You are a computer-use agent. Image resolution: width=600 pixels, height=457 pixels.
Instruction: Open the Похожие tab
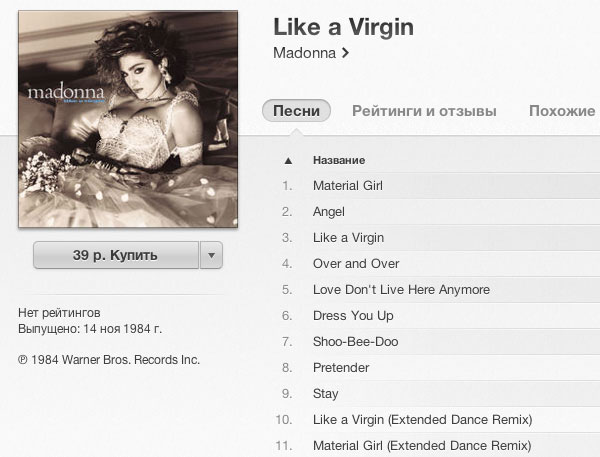(562, 111)
